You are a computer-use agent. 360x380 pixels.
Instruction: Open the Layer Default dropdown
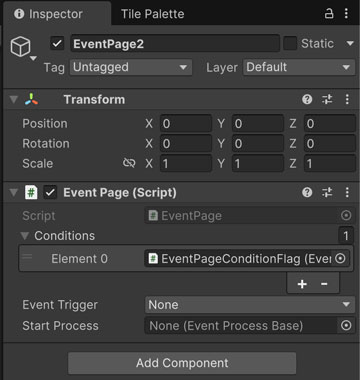pyautogui.click(x=299, y=67)
